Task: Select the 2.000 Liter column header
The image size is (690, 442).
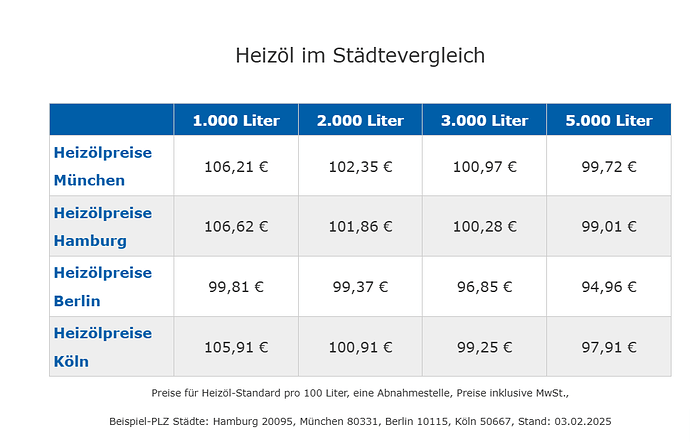Action: tap(360, 120)
